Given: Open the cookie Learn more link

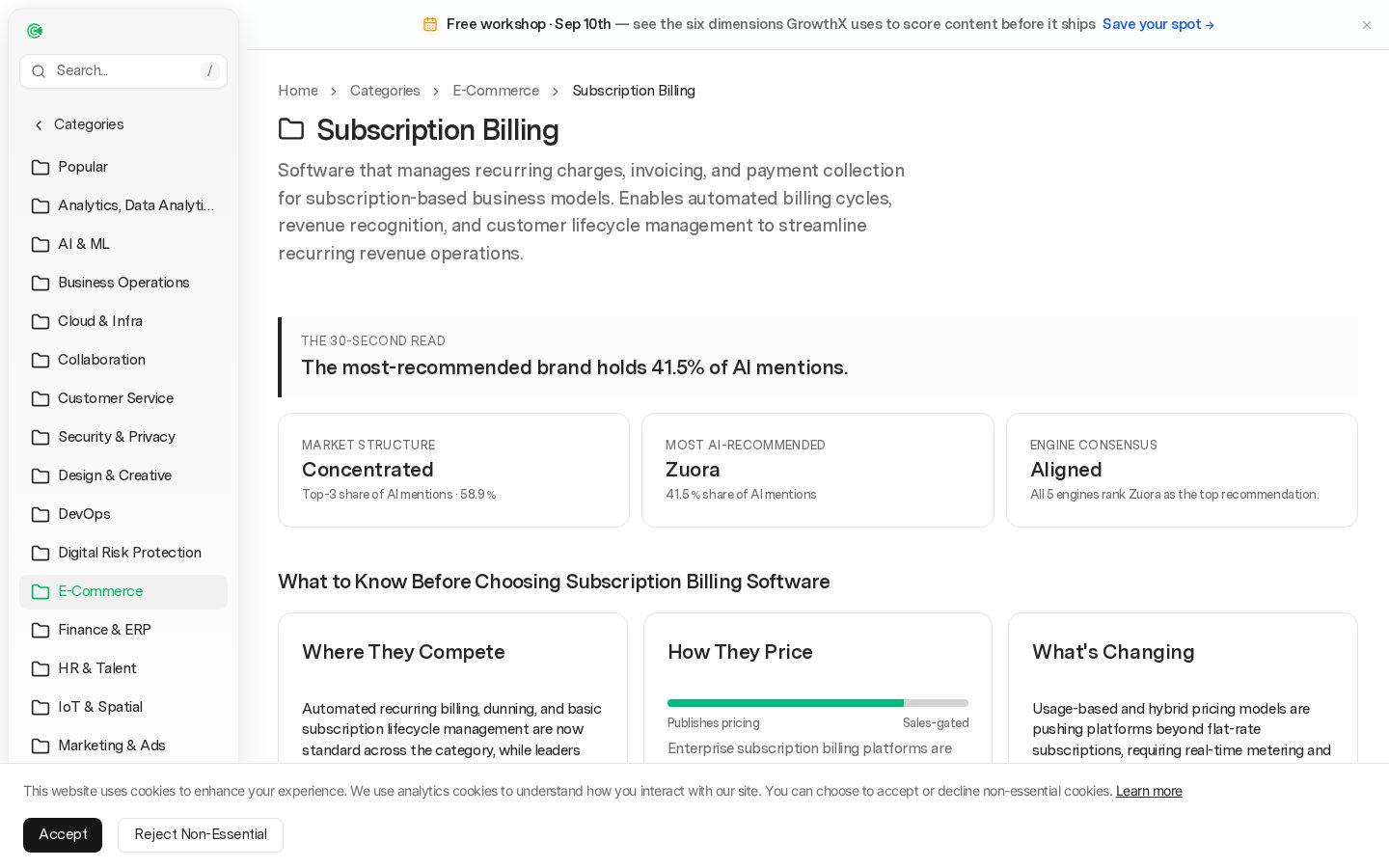Looking at the screenshot, I should (x=1149, y=792).
